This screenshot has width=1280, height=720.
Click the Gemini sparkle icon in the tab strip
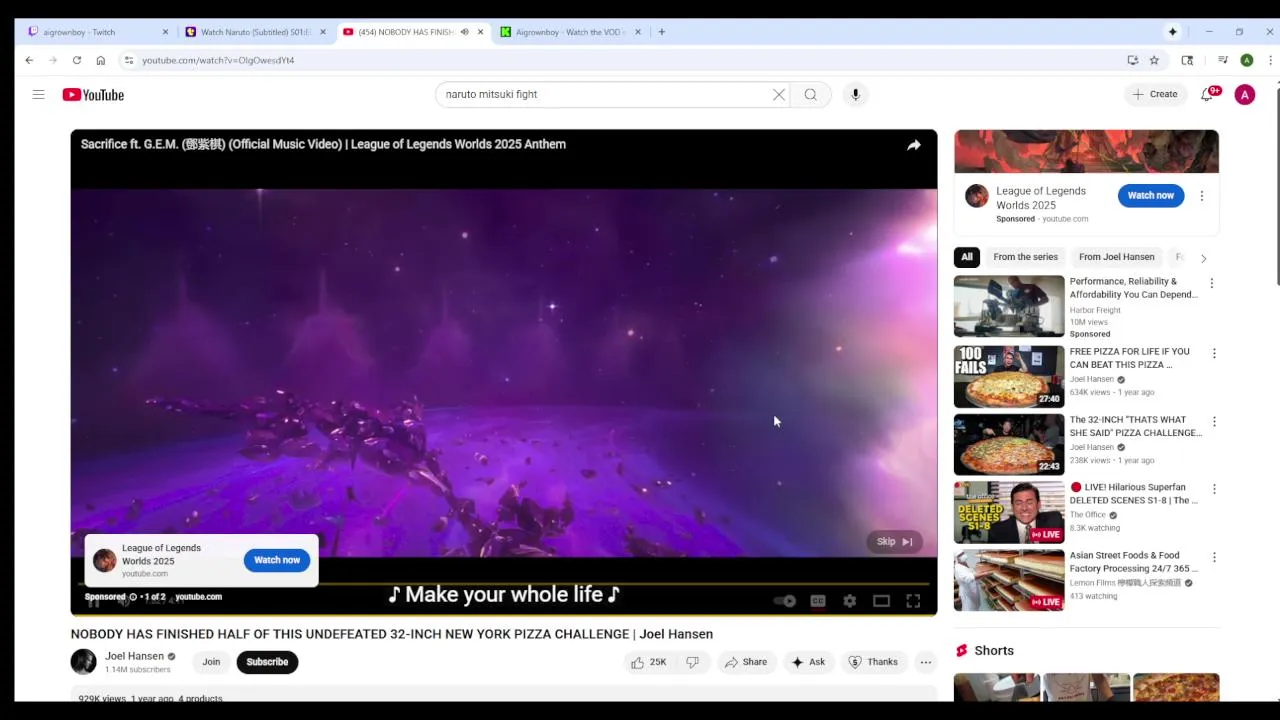[x=1172, y=32]
